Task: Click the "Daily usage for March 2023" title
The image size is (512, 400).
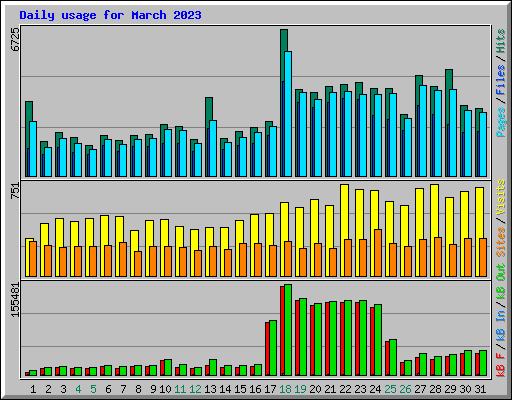Action: click(110, 15)
